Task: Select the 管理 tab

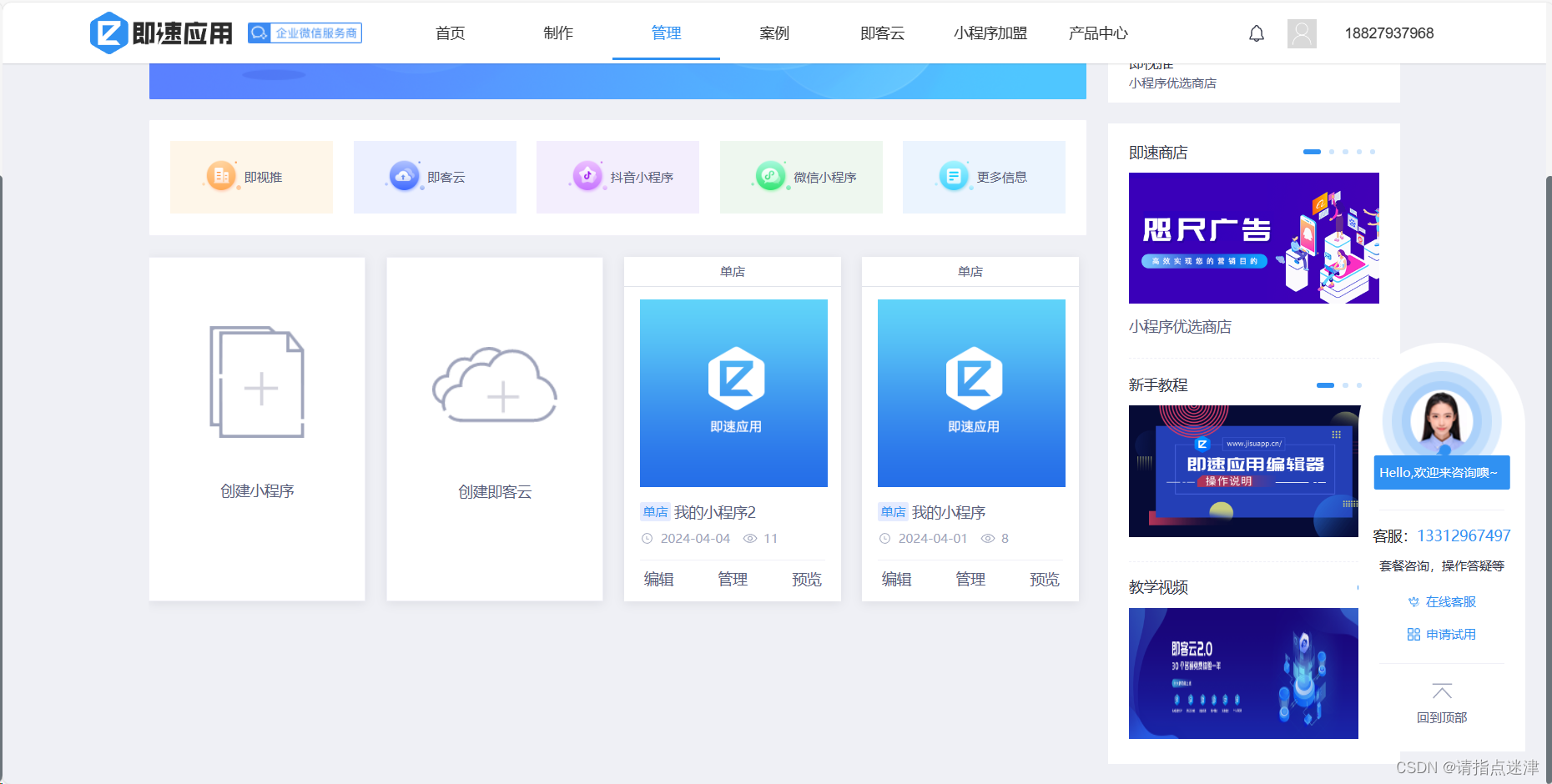Action: (666, 33)
